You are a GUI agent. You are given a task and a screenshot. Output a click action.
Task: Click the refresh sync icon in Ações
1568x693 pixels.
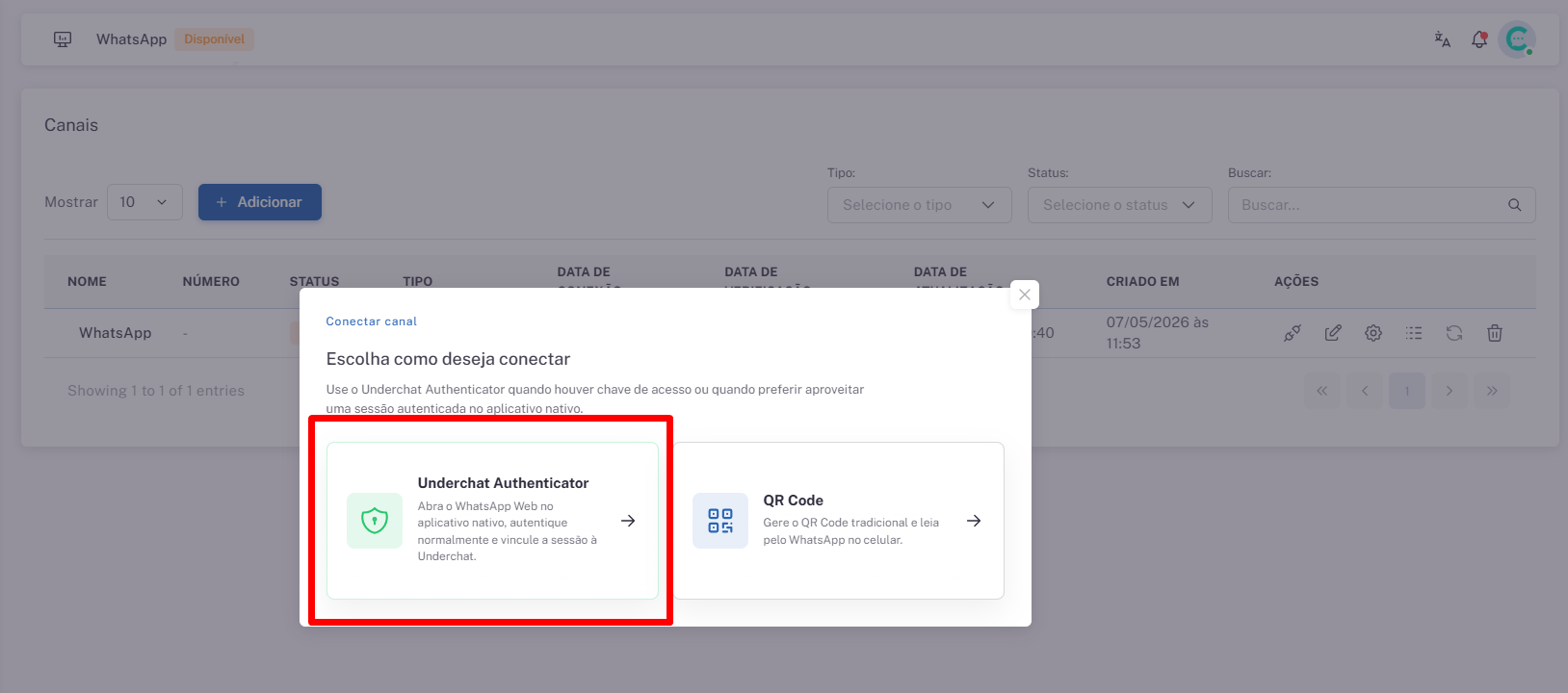(x=1454, y=333)
